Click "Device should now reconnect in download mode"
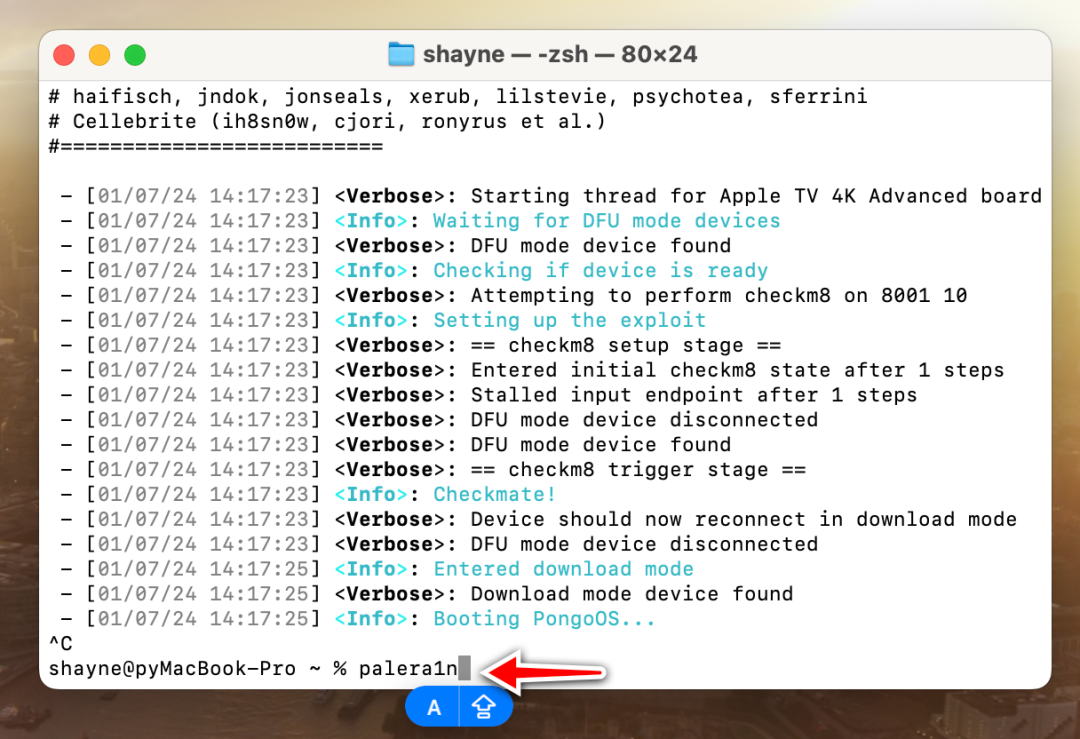The image size is (1080, 739). 743,519
